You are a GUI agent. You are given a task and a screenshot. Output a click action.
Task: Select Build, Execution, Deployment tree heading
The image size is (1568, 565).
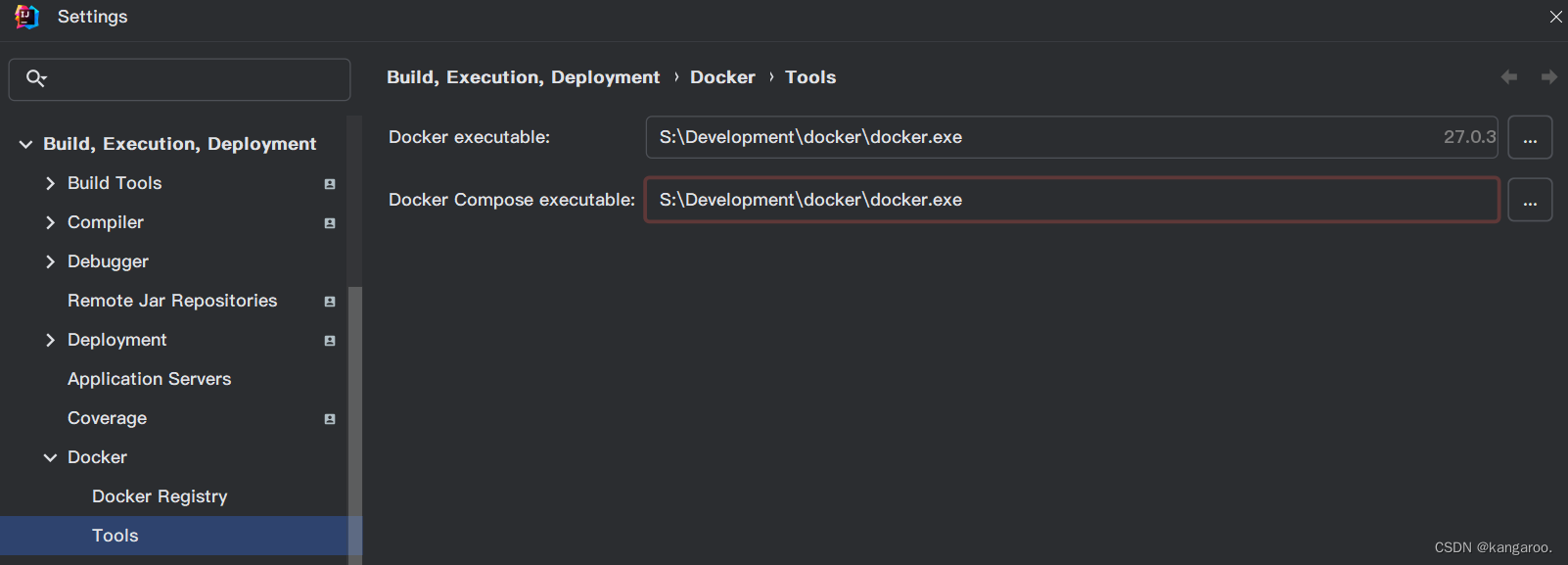tap(179, 144)
